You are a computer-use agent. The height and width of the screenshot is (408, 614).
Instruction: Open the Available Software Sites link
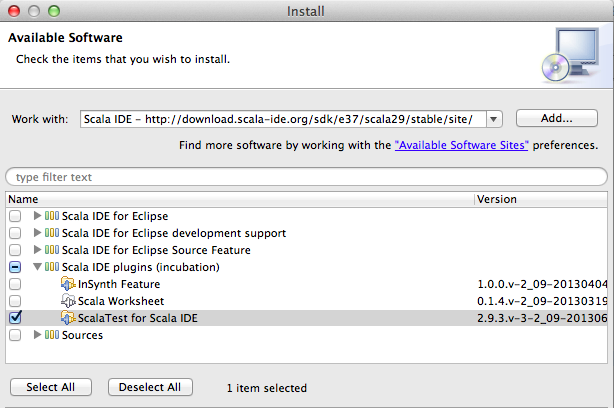[x=462, y=145]
